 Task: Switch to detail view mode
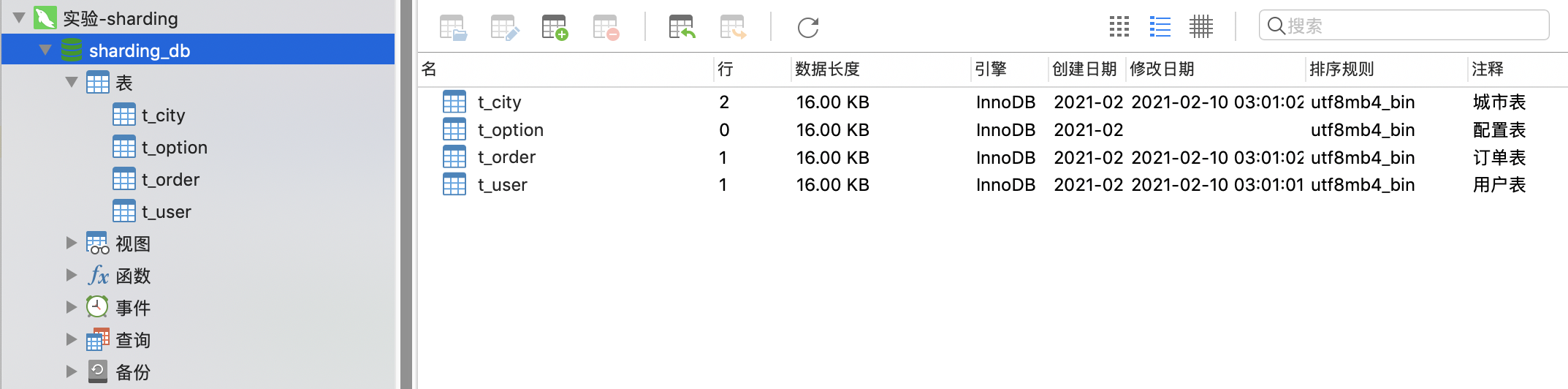(x=1200, y=27)
